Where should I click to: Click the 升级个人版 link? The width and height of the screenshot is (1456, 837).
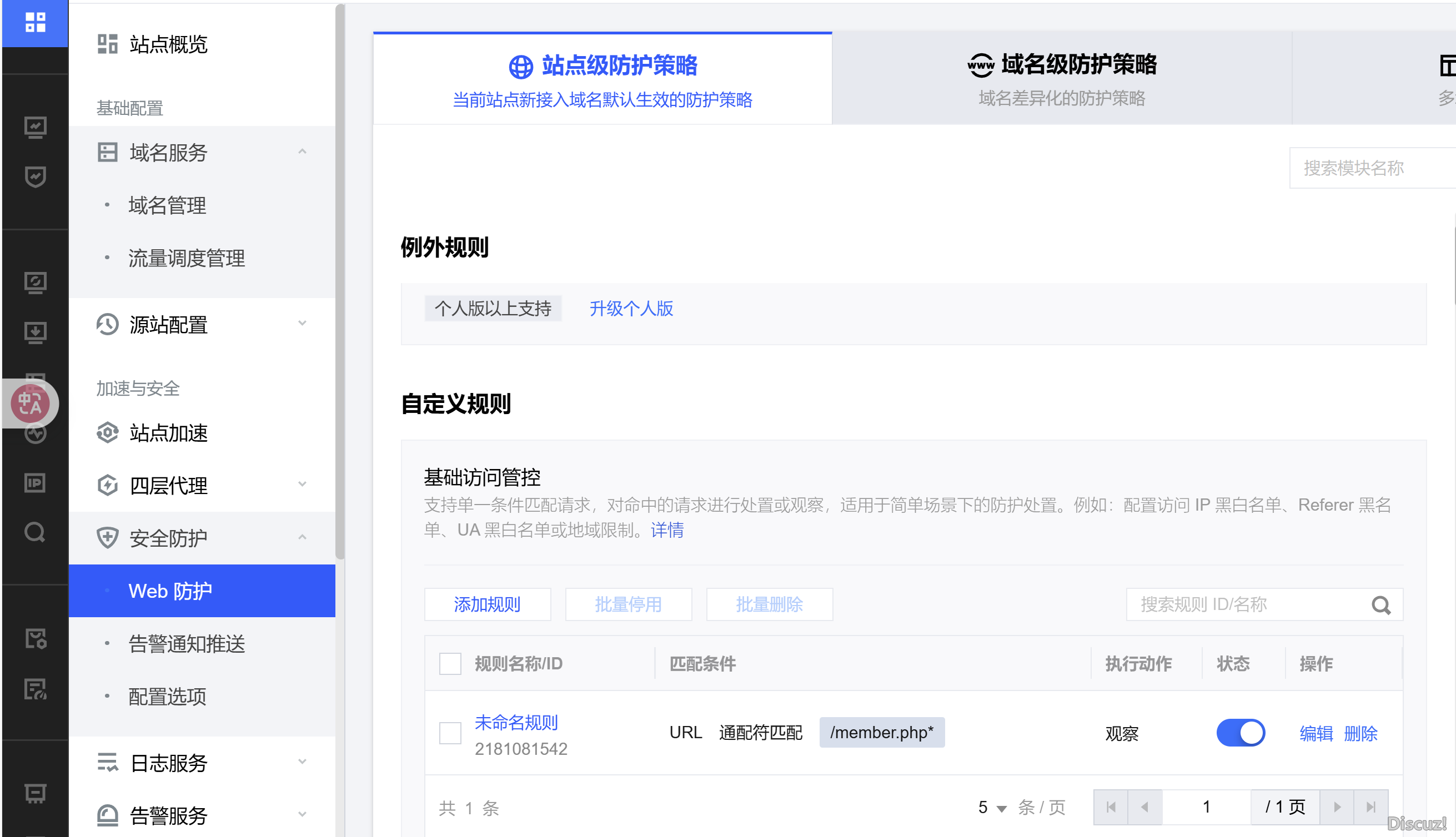[x=631, y=309]
